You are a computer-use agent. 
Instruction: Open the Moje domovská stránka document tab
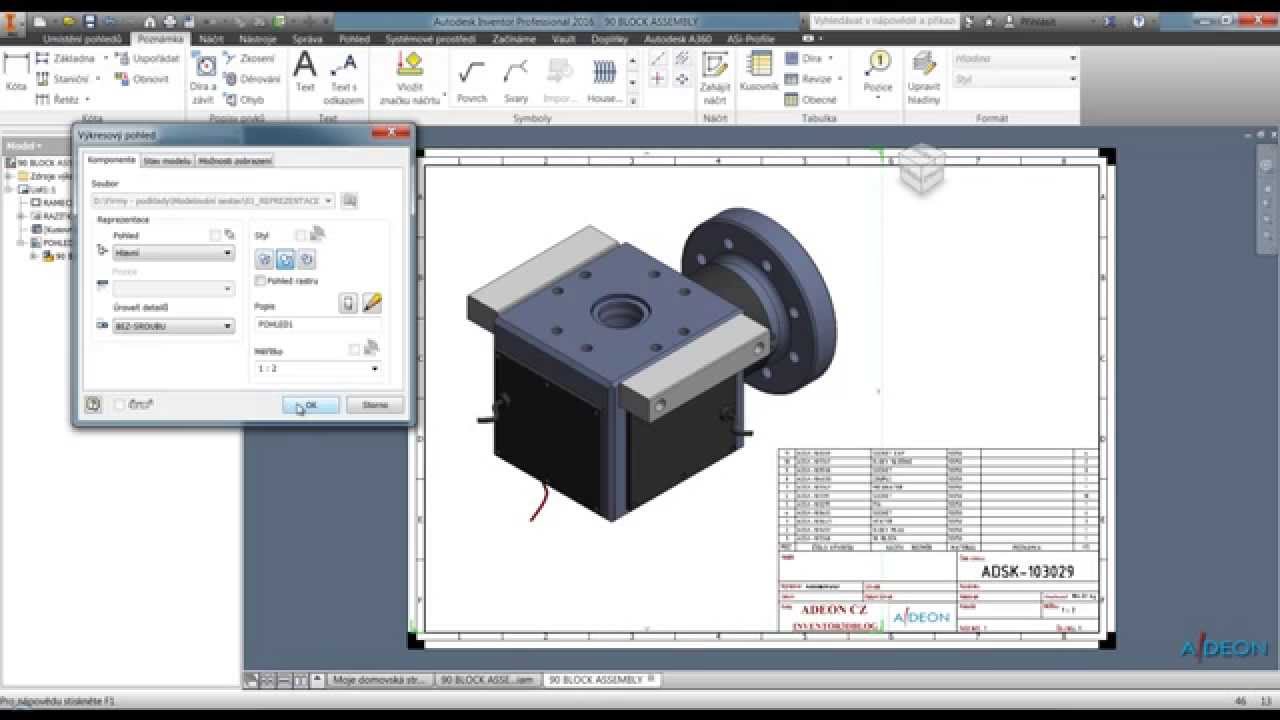380,679
